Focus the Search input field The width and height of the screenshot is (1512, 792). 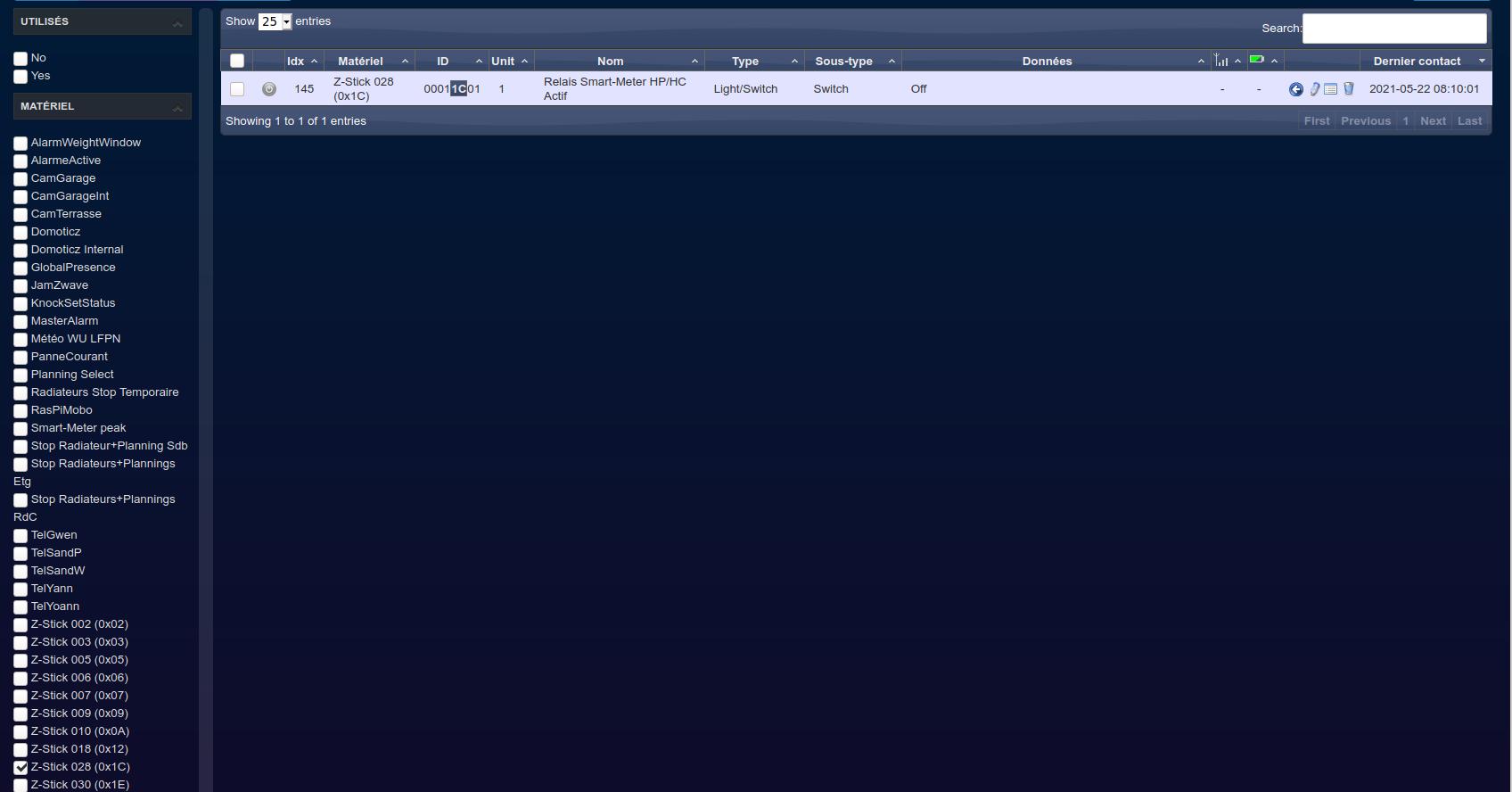tap(1394, 29)
